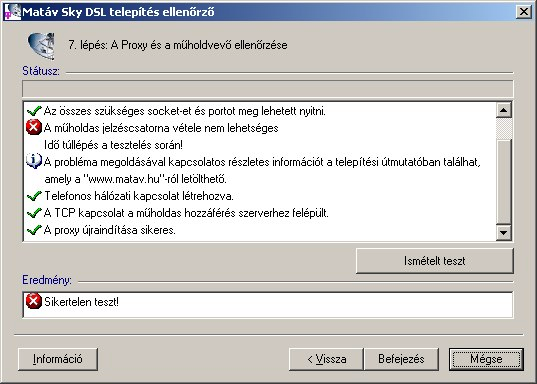
Task: Go back with the Vissza button
Action: [x=326, y=359]
